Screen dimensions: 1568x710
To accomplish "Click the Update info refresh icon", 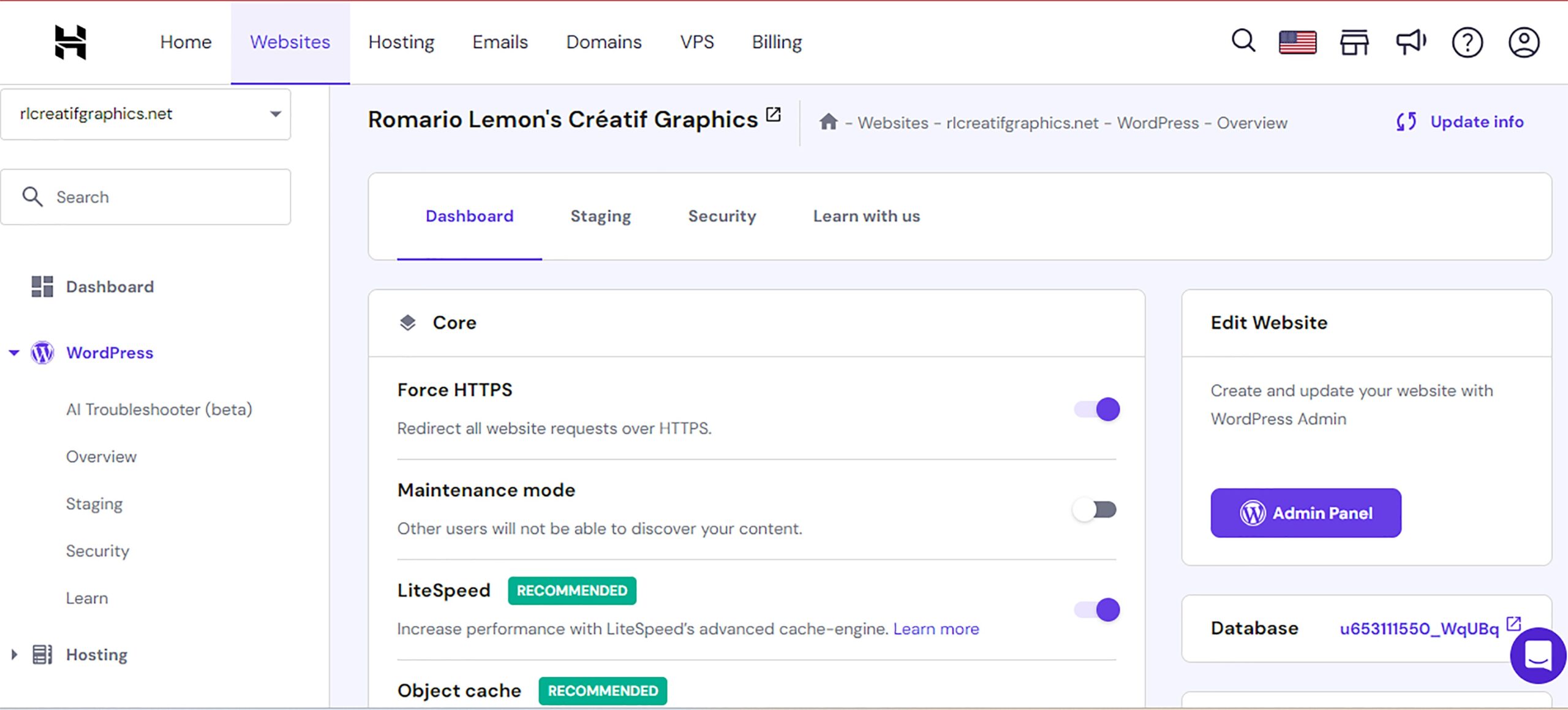I will 1406,121.
